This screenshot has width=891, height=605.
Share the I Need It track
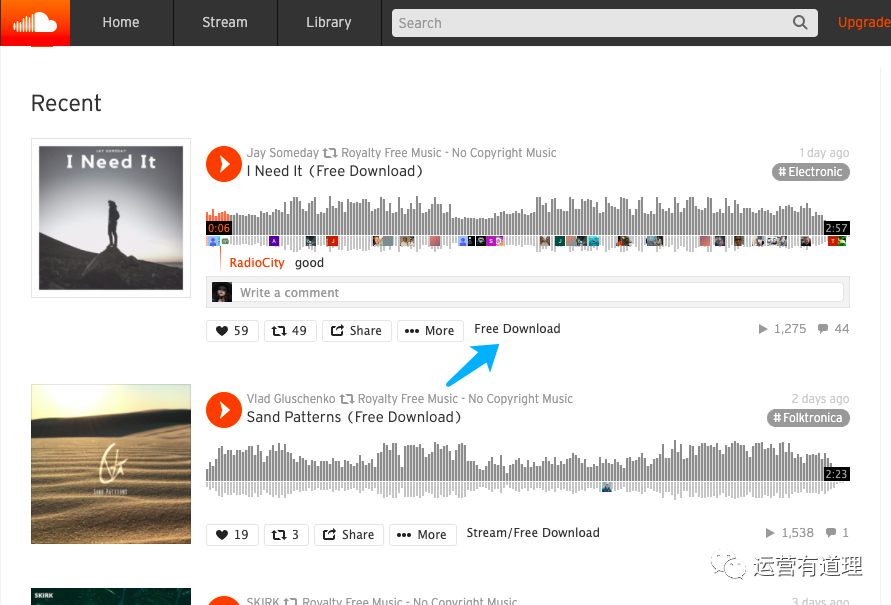[x=356, y=331]
